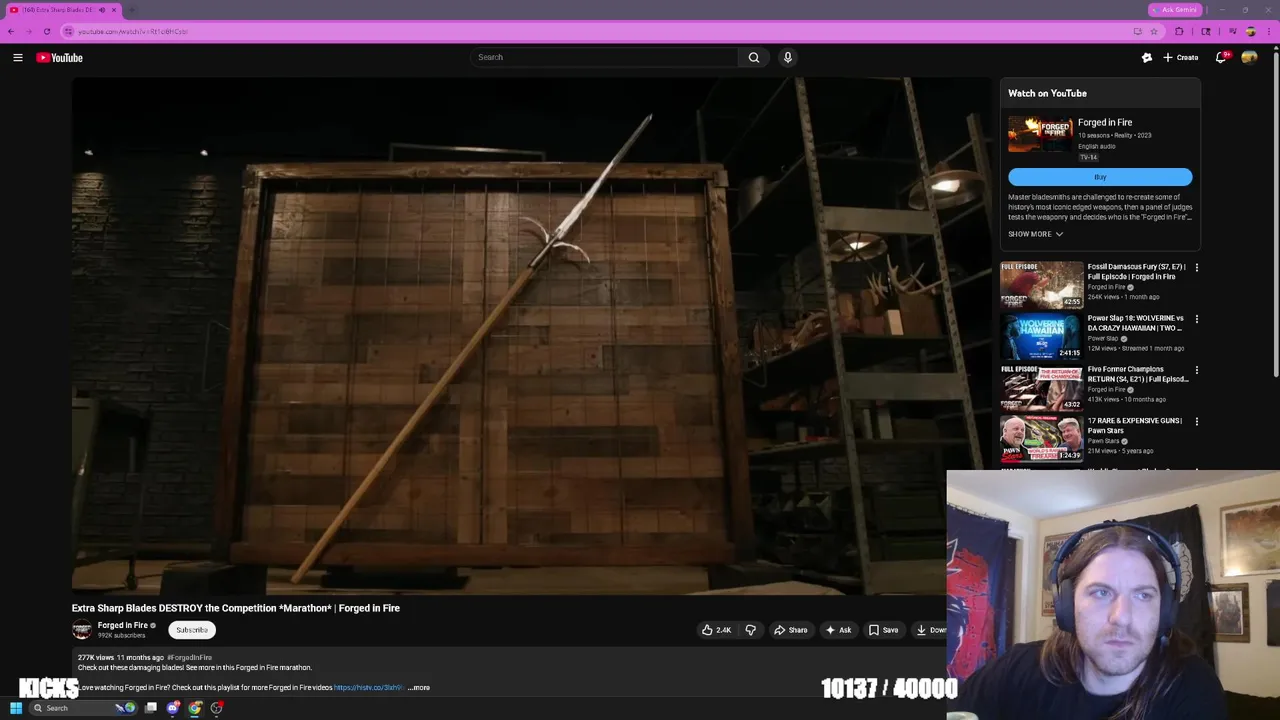Focus the YouTube search field

[605, 57]
